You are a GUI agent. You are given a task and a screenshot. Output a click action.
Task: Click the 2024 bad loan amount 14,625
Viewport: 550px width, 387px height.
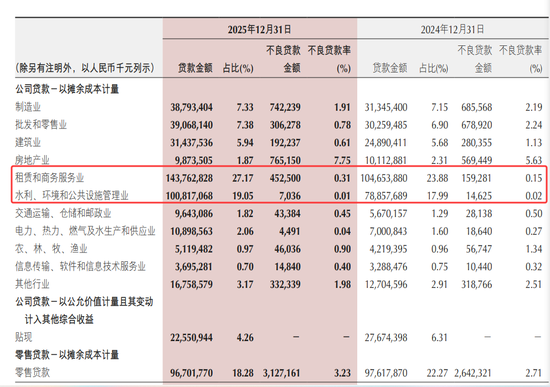(479, 195)
